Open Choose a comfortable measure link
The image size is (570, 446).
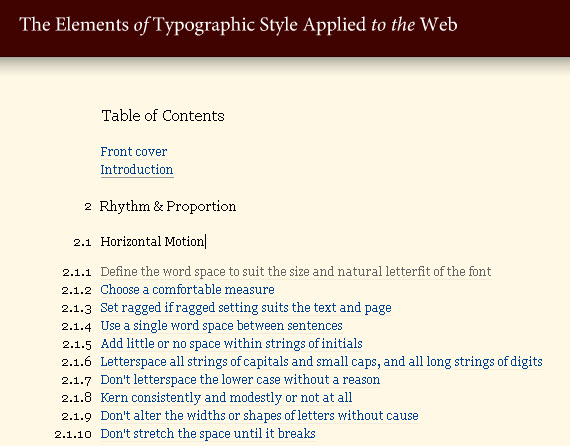coord(187,290)
